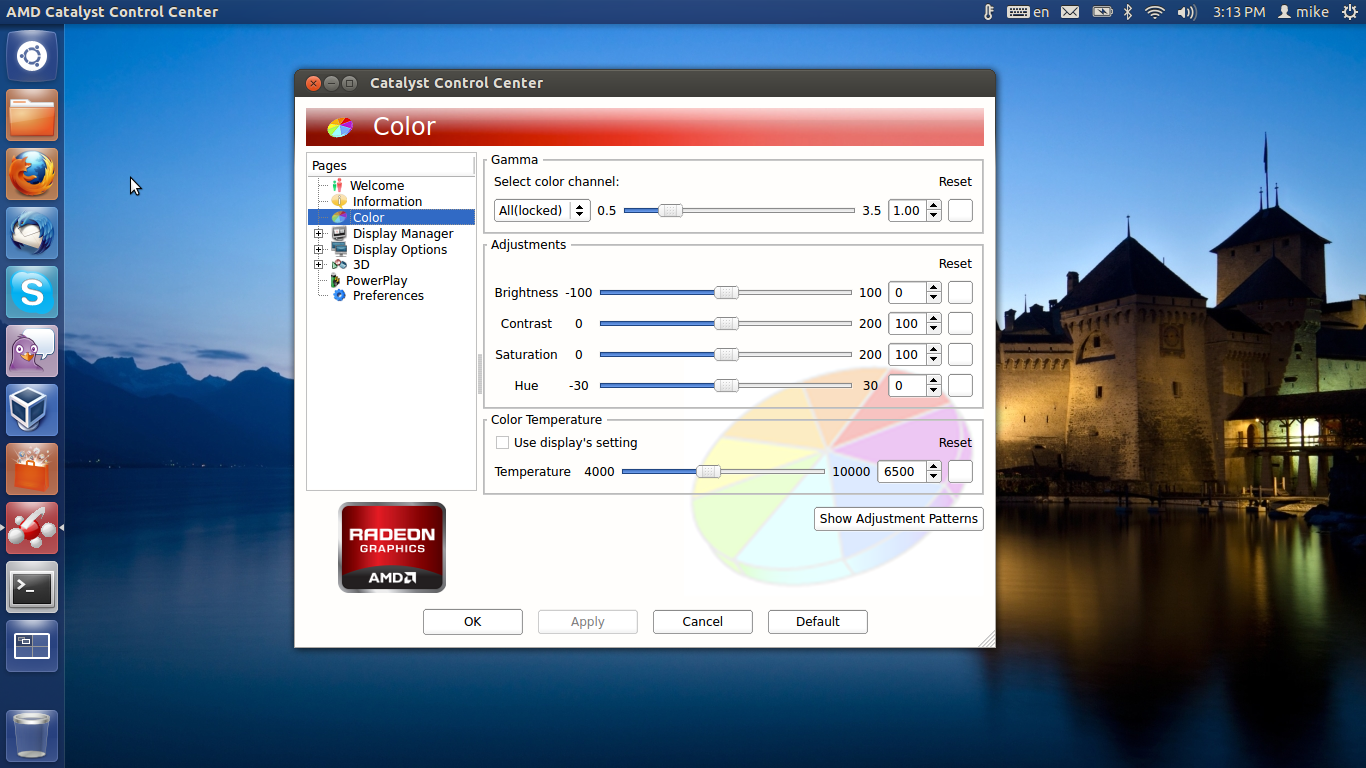Select the Welcome page
Viewport: 1366px width, 768px height.
pyautogui.click(x=377, y=185)
